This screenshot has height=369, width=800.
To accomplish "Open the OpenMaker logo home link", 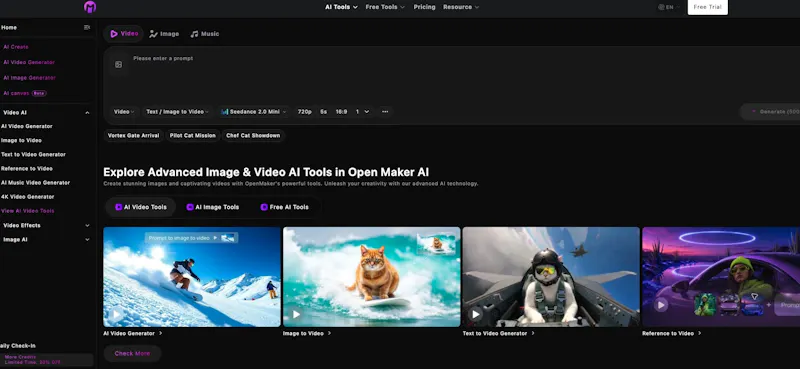I will pos(90,7).
